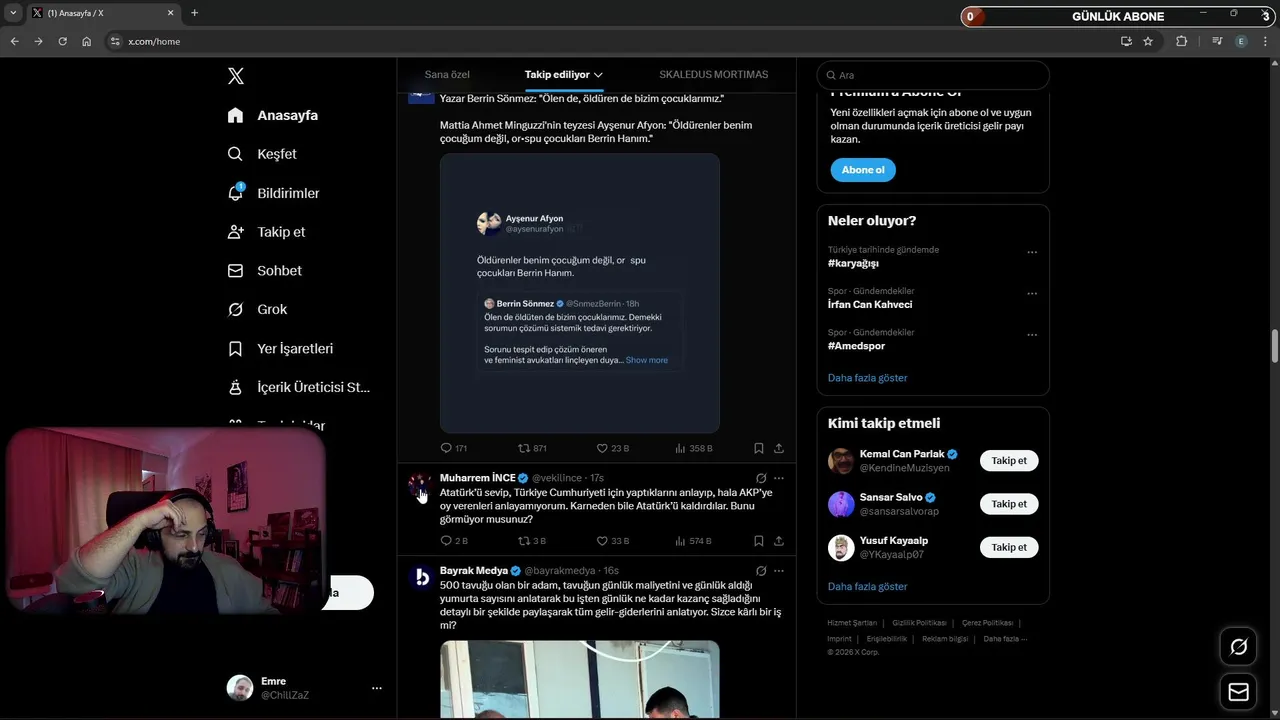This screenshot has width=1280, height=720.
Task: Click Abone ol premium button
Action: [x=863, y=170]
